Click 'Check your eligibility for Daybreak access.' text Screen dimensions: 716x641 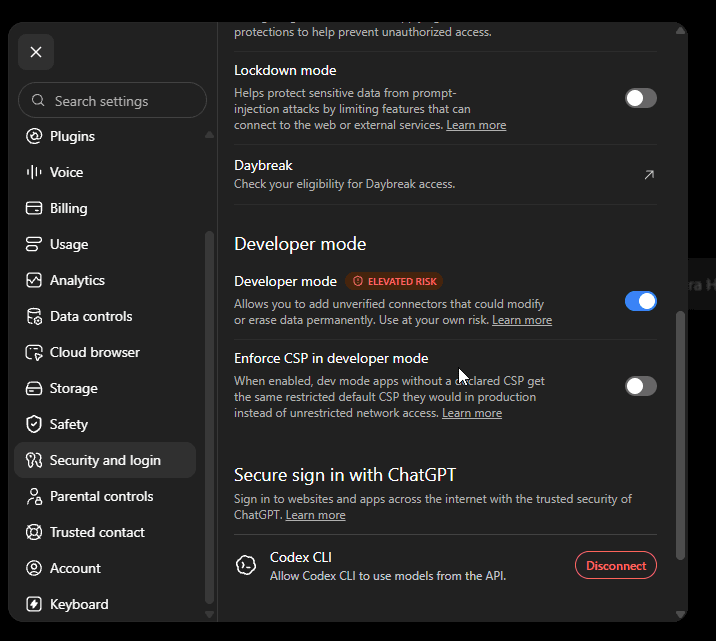coord(345,184)
